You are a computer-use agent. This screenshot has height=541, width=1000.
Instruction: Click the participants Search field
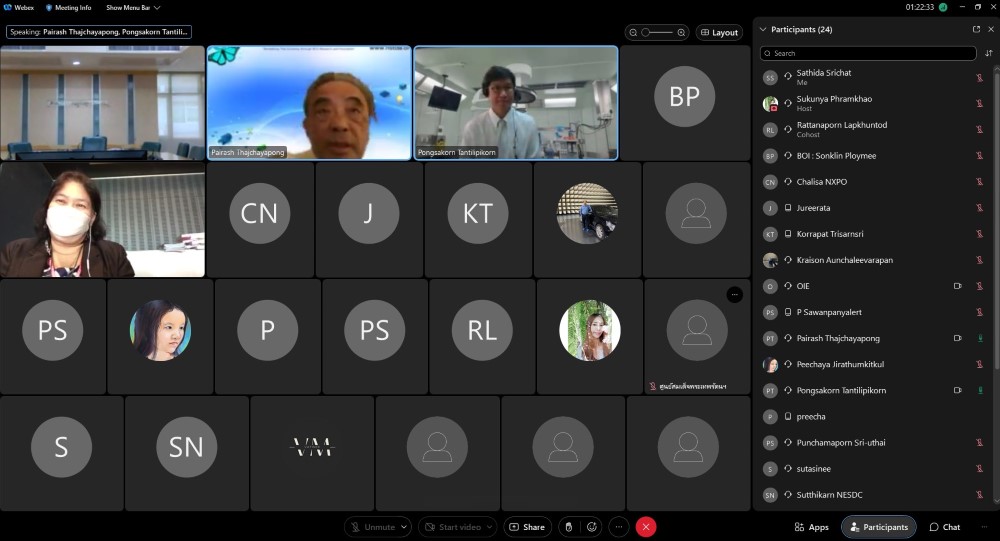(x=866, y=53)
